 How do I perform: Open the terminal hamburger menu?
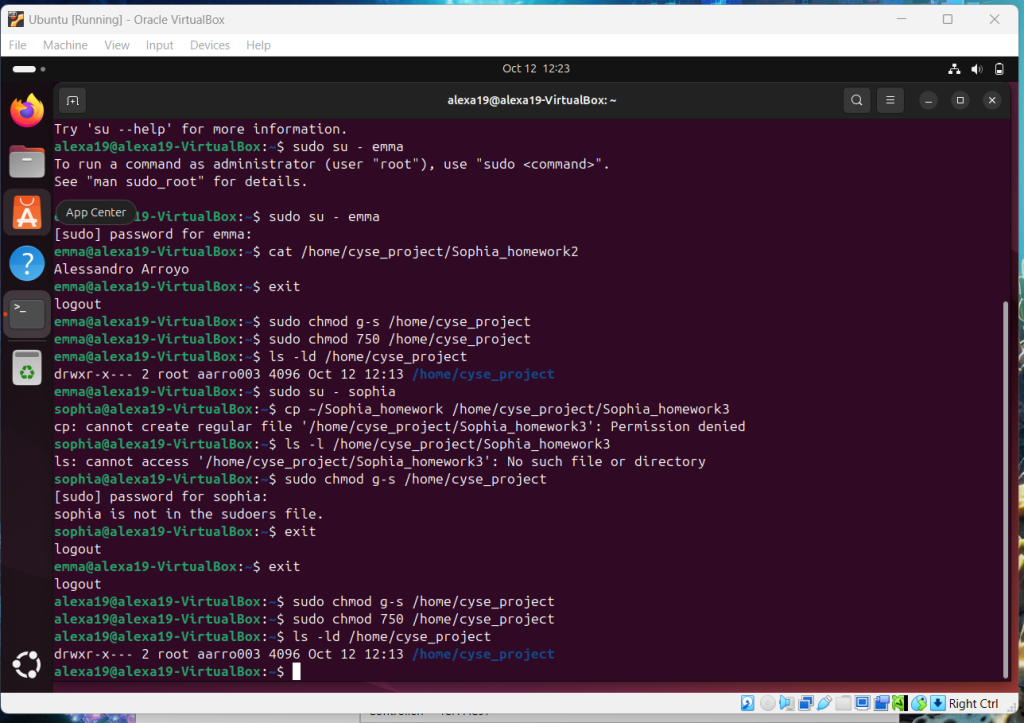(889, 100)
